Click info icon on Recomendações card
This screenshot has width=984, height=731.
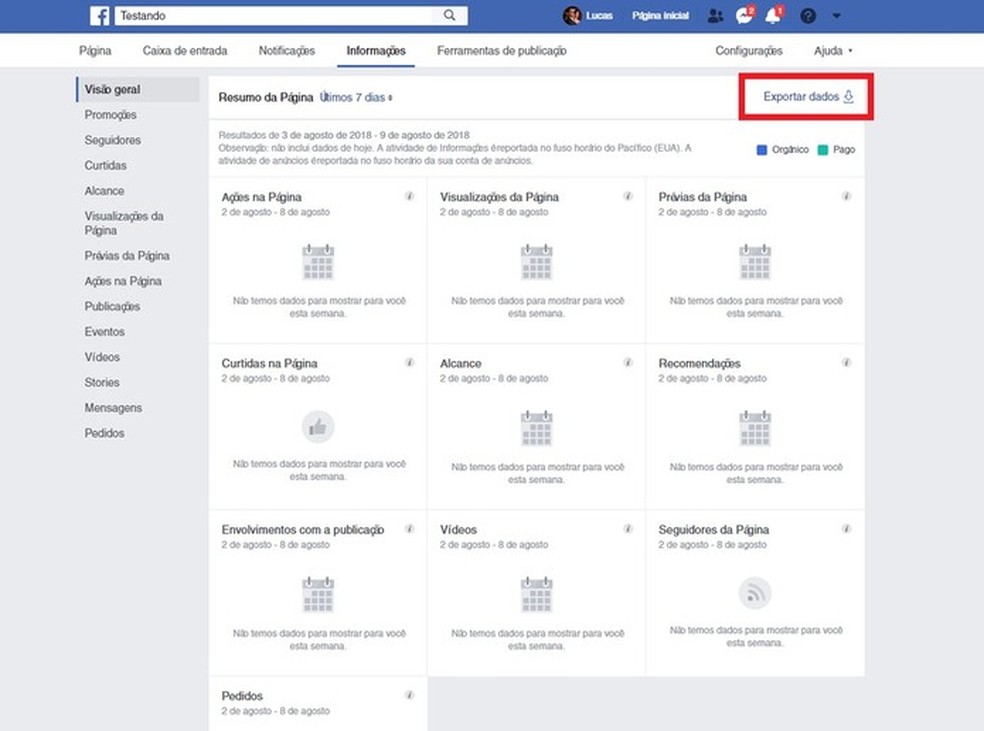pos(846,362)
